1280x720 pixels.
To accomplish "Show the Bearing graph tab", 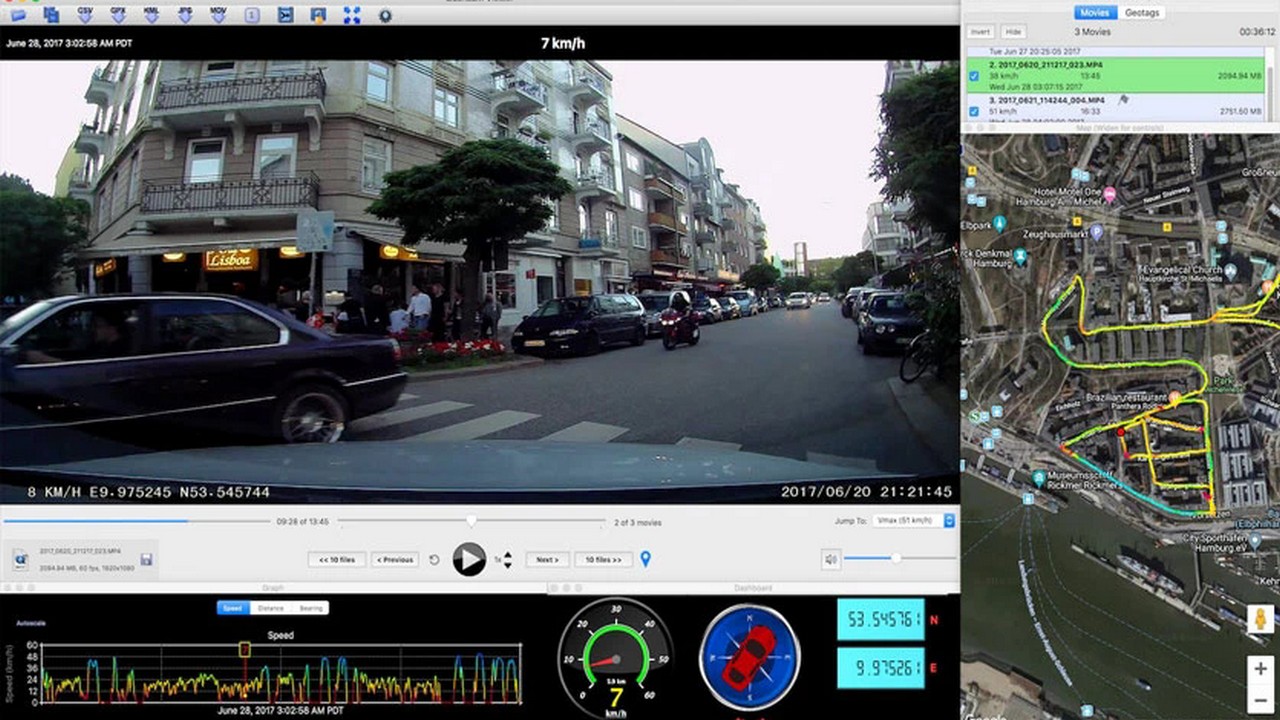I will point(311,608).
